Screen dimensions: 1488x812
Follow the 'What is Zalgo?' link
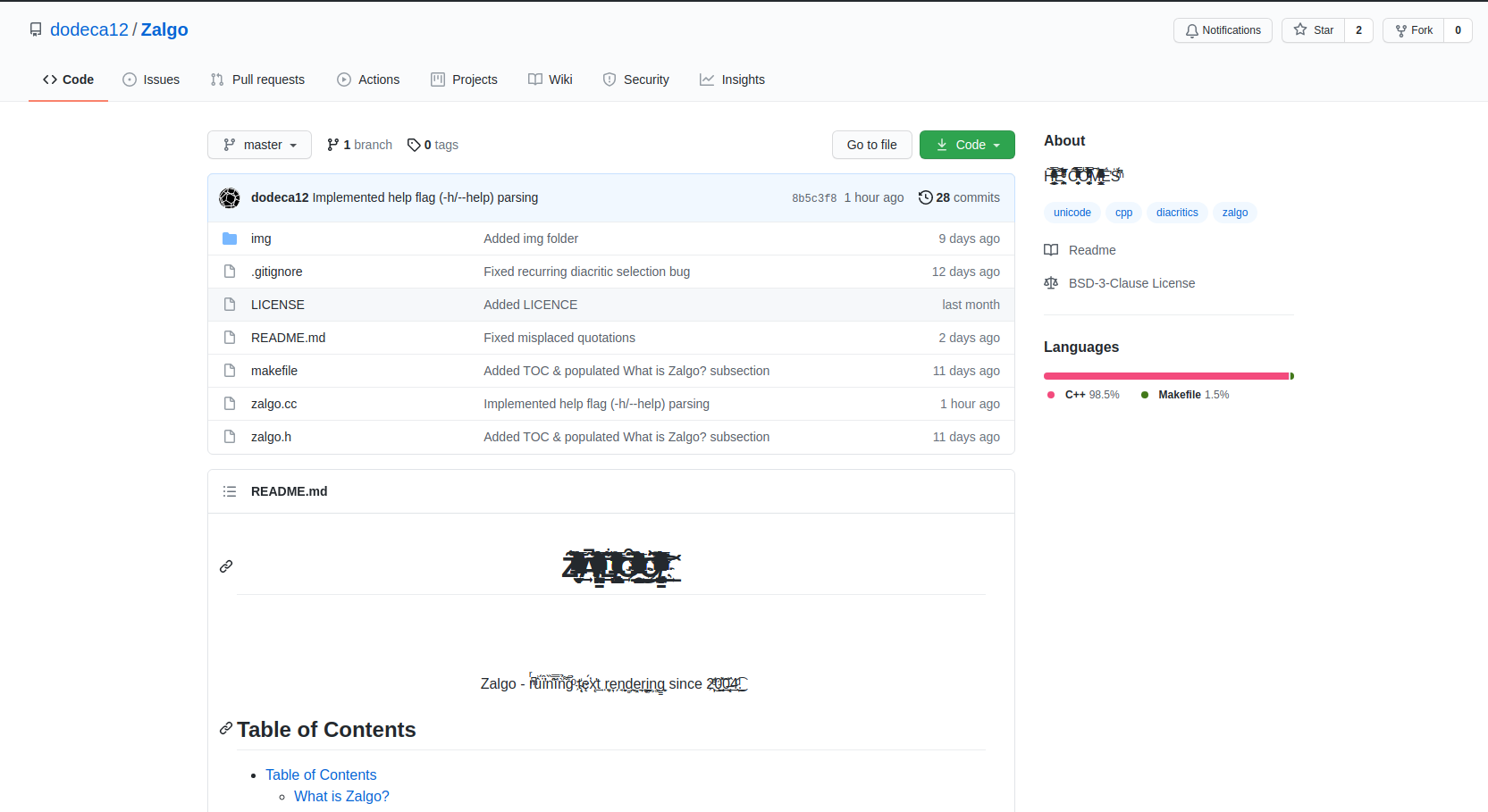pos(341,796)
